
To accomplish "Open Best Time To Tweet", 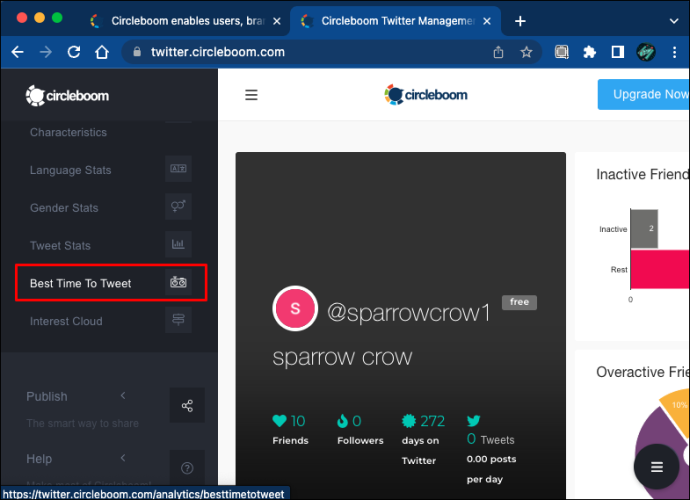I will point(111,283).
